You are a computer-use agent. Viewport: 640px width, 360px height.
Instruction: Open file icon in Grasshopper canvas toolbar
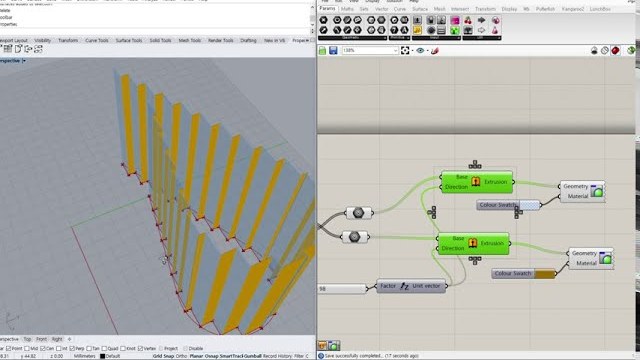(322, 50)
